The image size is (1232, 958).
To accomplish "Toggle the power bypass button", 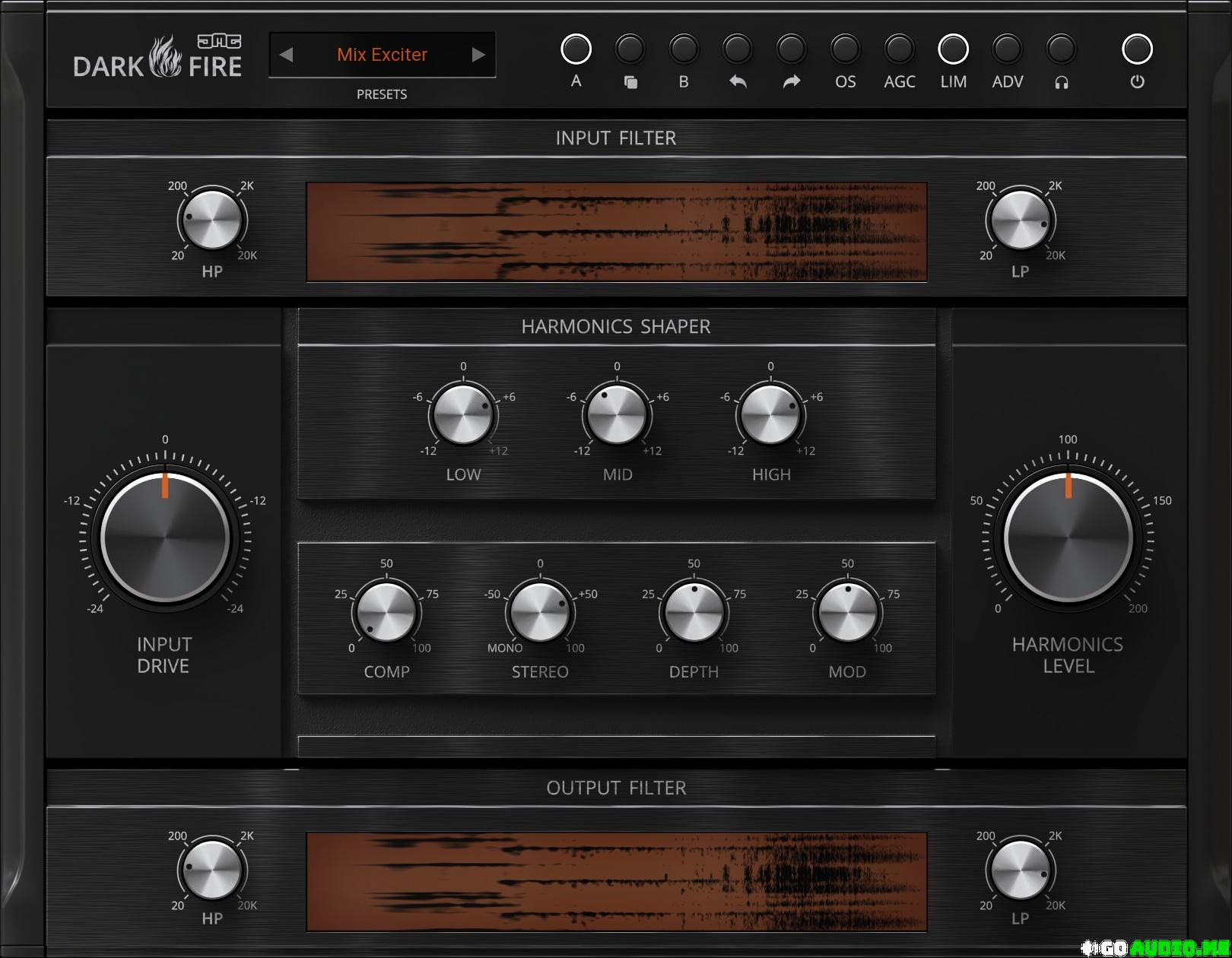I will (x=1137, y=49).
